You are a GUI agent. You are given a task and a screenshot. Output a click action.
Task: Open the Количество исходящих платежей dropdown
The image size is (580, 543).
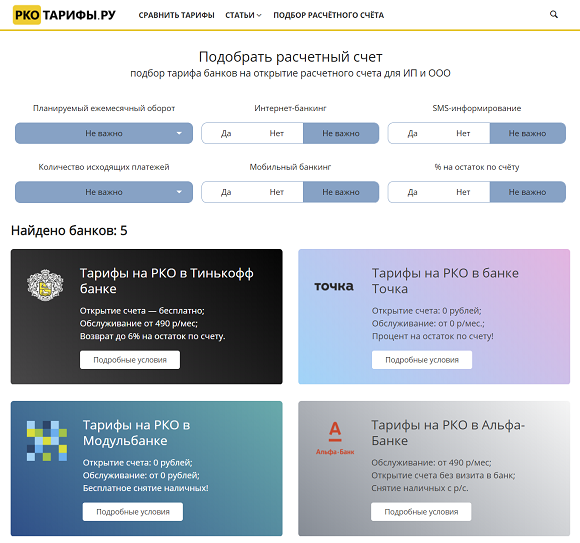104,192
